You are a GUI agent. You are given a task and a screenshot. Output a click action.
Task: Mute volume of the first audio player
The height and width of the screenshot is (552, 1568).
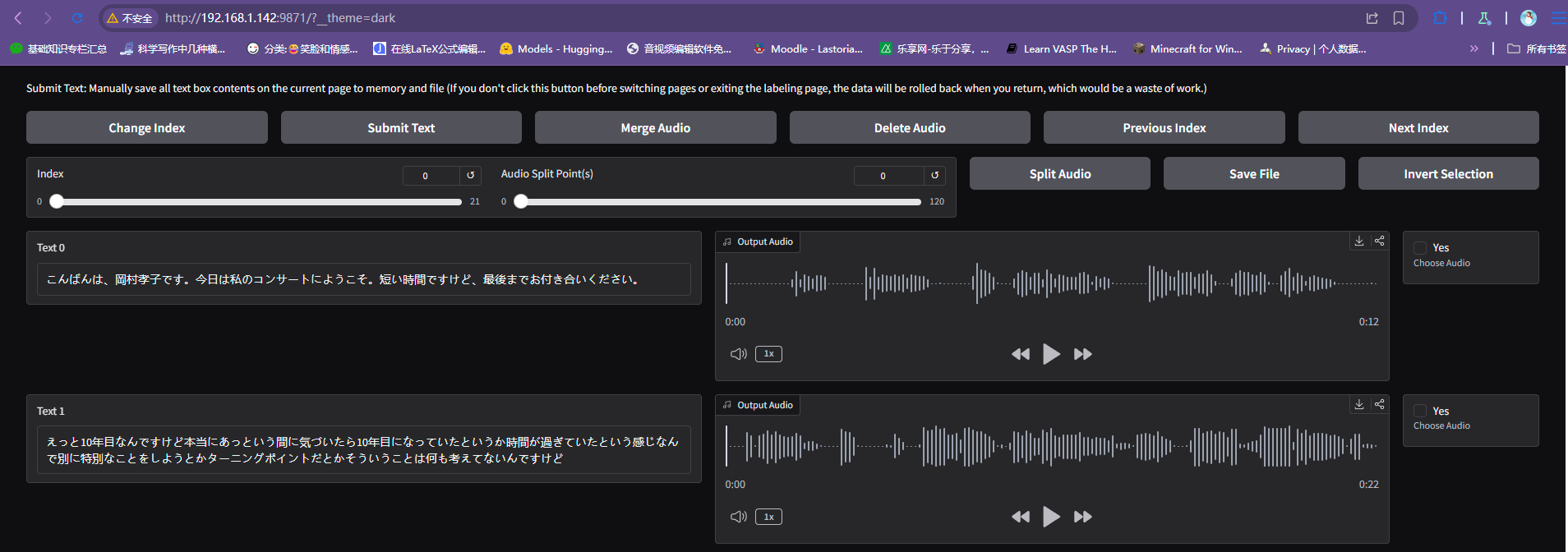coord(739,354)
